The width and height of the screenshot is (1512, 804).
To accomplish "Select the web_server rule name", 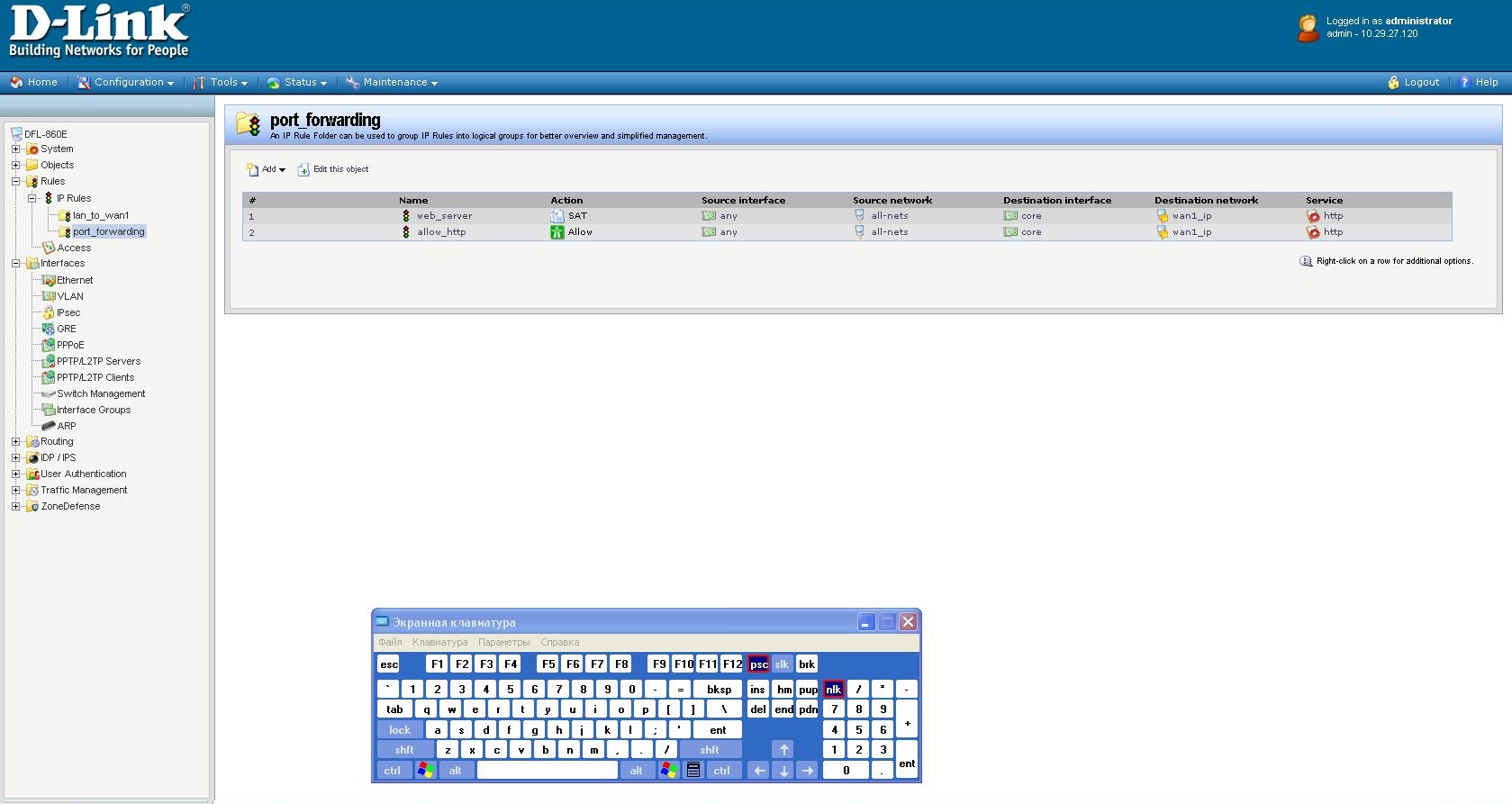I will click(444, 216).
